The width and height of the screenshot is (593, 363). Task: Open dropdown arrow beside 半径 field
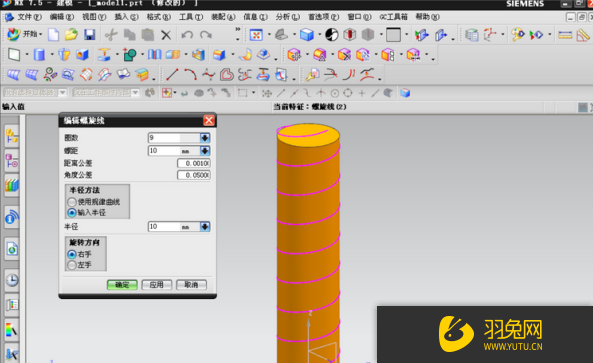[x=205, y=226]
